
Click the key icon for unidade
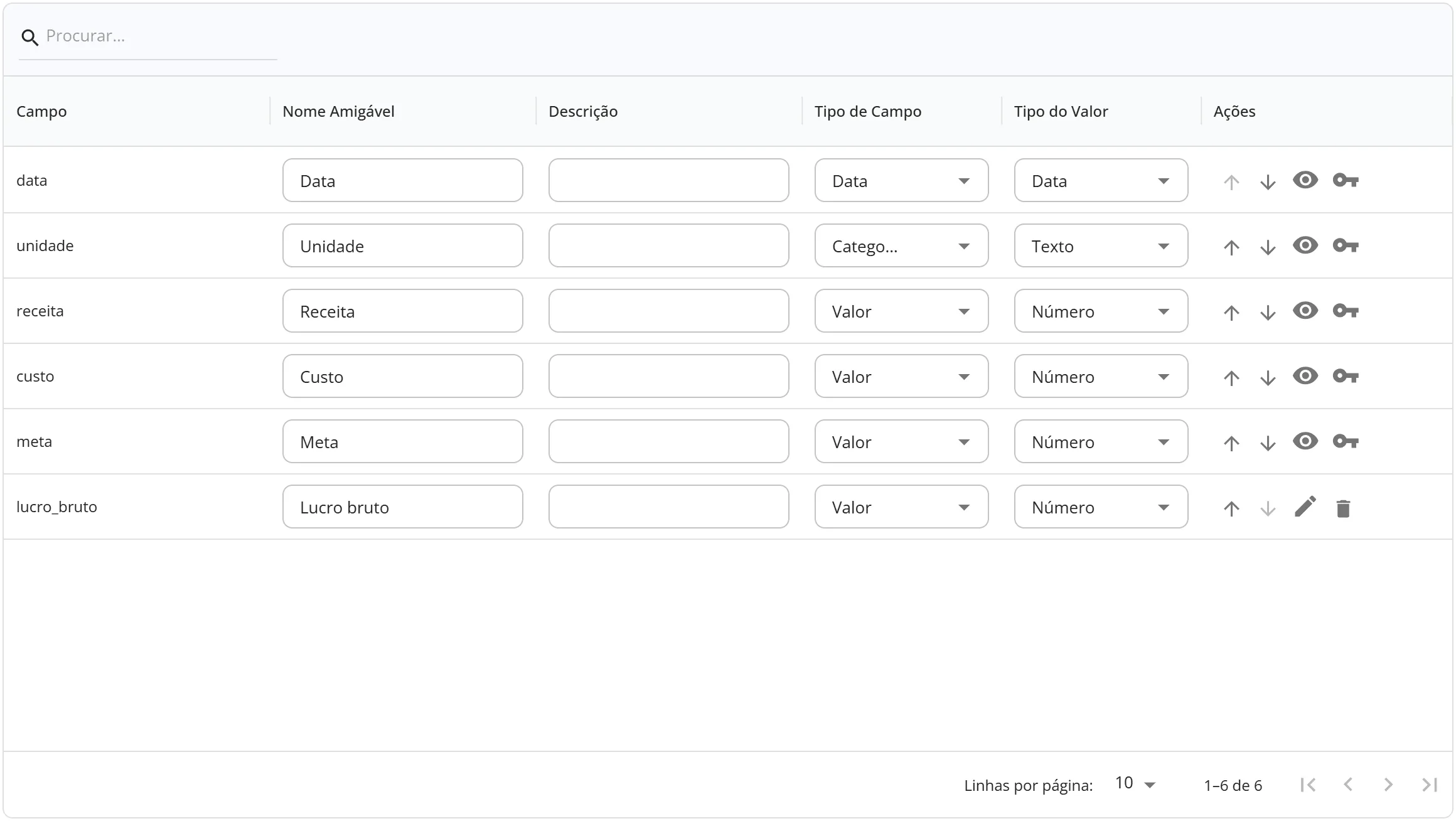pyautogui.click(x=1346, y=246)
